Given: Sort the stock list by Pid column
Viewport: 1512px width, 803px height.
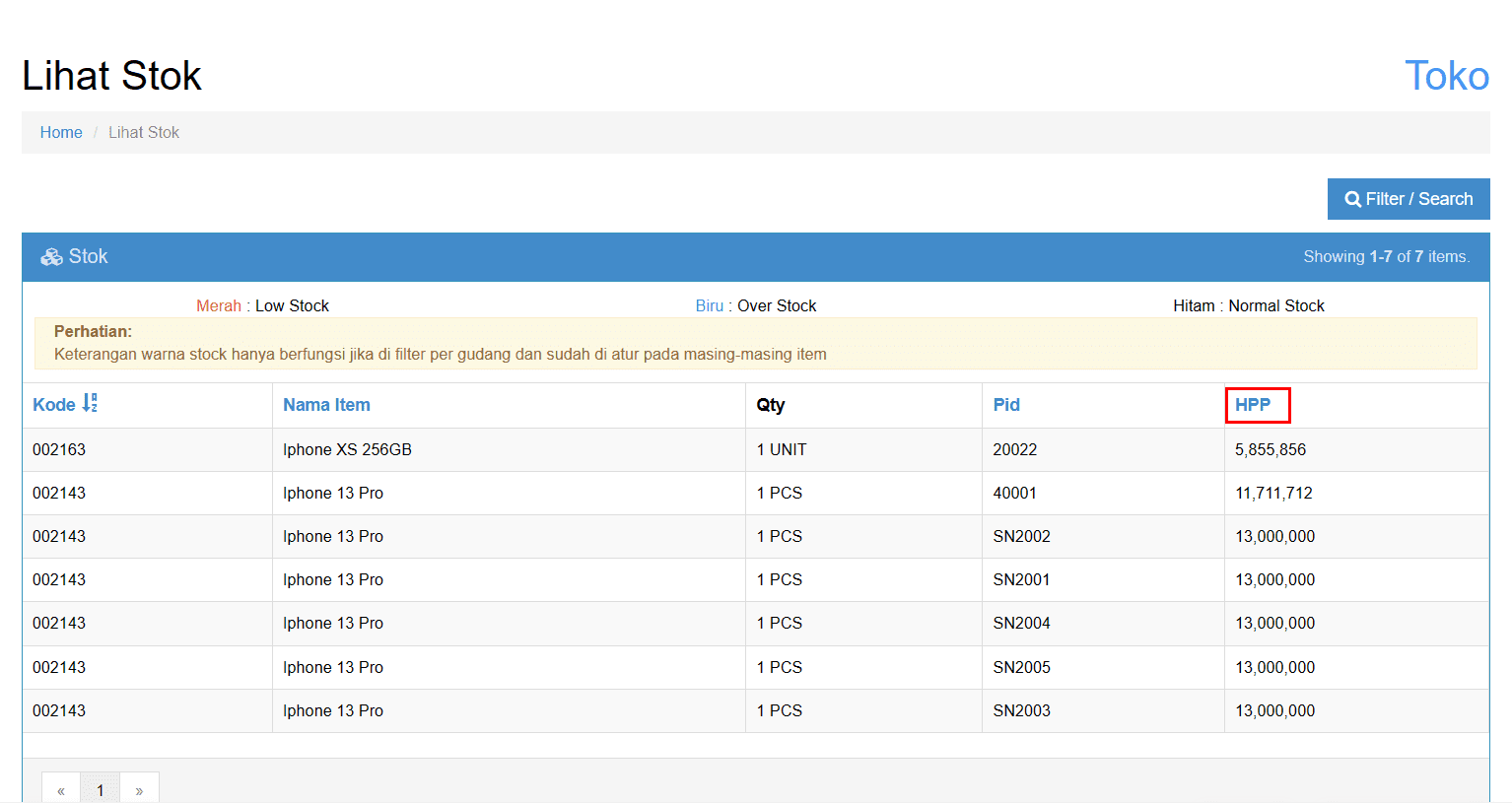Looking at the screenshot, I should coord(1005,405).
